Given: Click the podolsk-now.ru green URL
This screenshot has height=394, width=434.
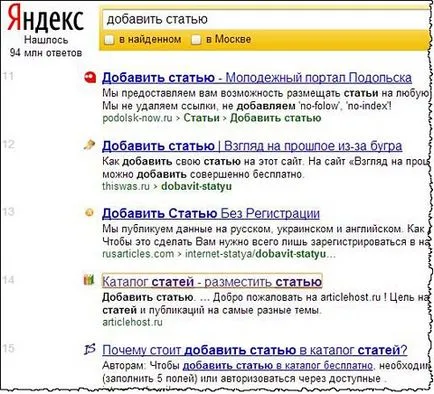Looking at the screenshot, I should tap(137, 118).
